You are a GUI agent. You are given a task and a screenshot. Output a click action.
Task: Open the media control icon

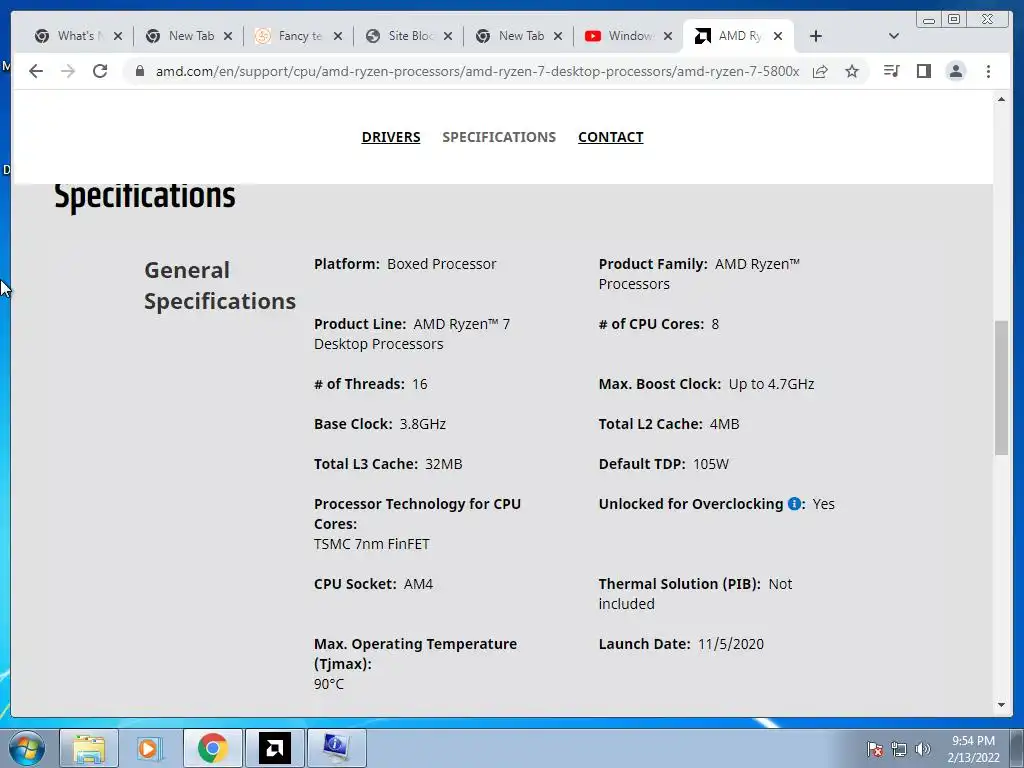(x=891, y=71)
